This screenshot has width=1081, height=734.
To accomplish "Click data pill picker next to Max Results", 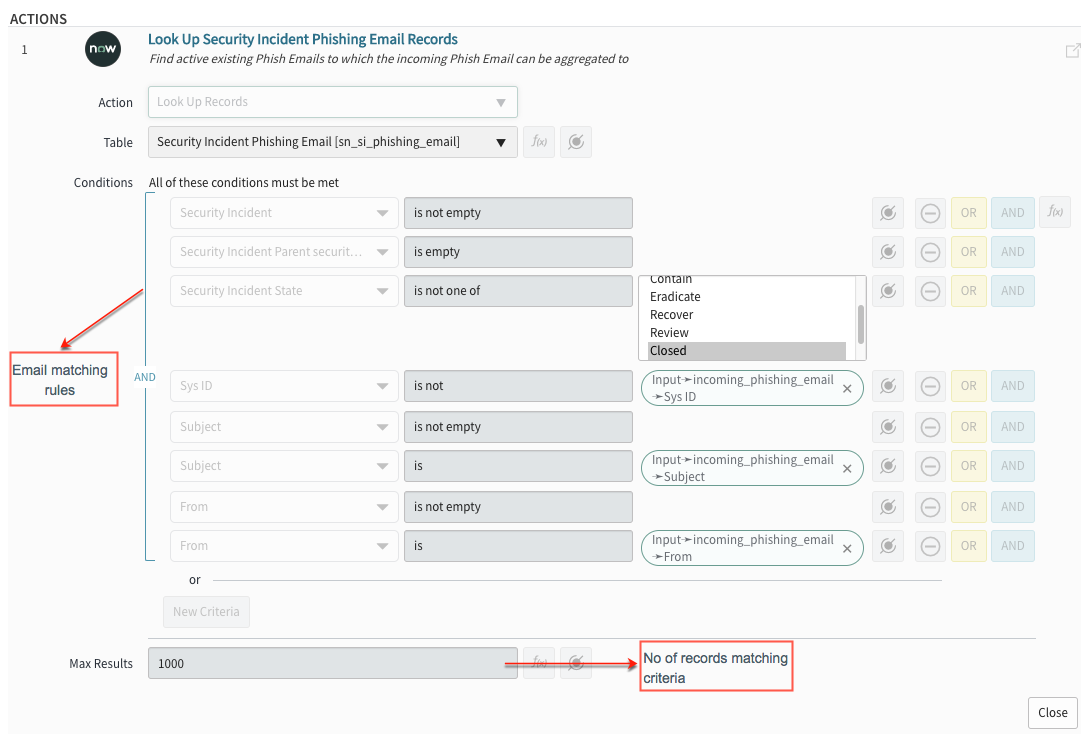I will [576, 663].
